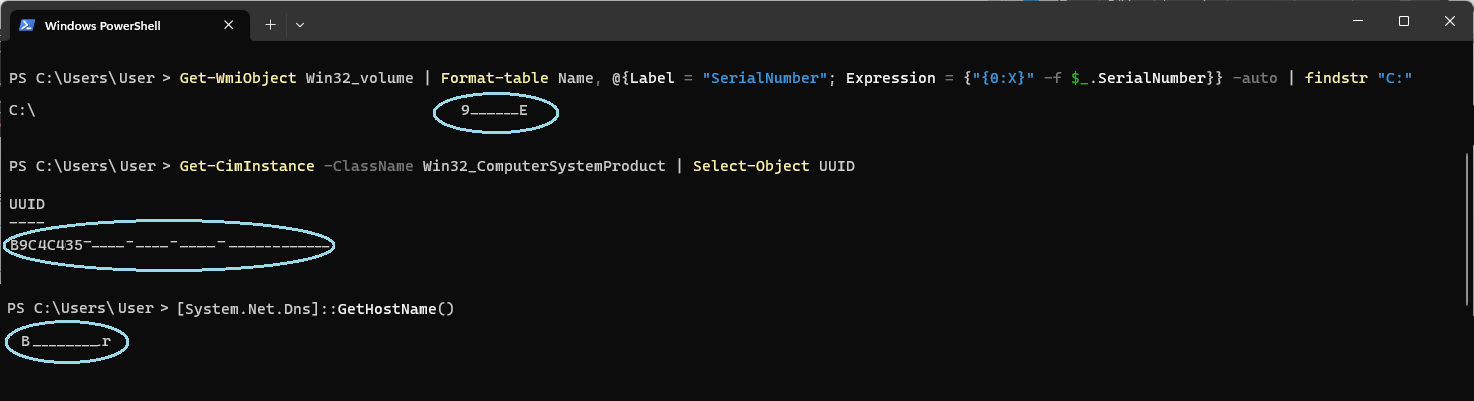Image resolution: width=1474 pixels, height=401 pixels.
Task: Open a new terminal tab
Action: coord(270,24)
